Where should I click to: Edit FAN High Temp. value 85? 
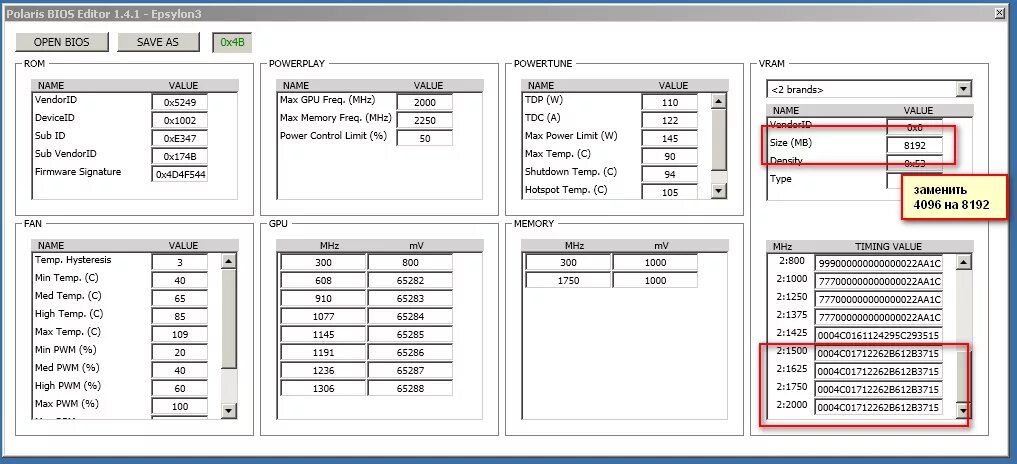pyautogui.click(x=180, y=317)
